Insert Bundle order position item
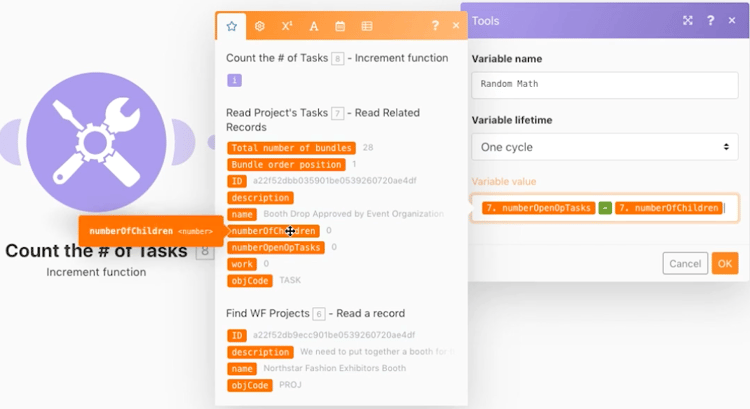The image size is (750, 409). pos(286,165)
